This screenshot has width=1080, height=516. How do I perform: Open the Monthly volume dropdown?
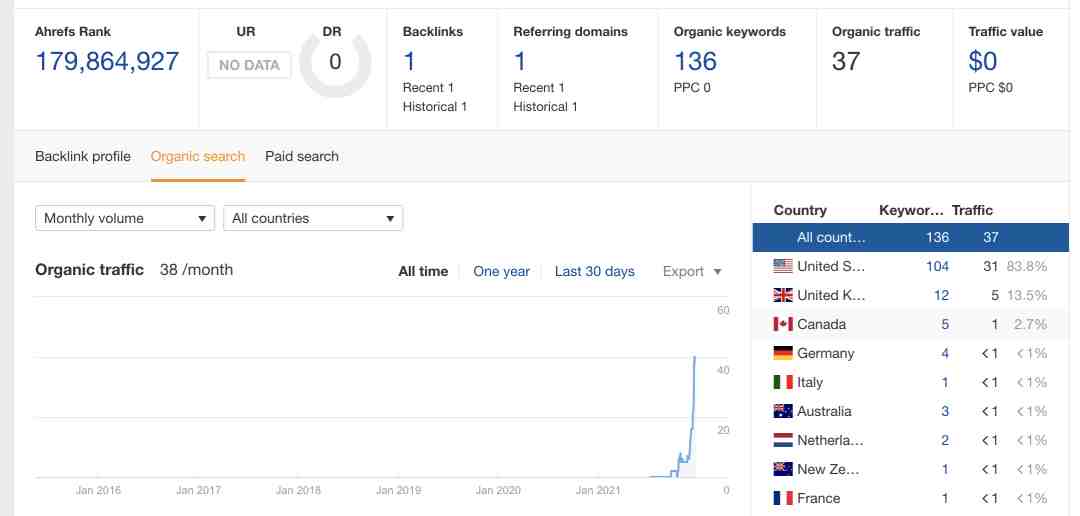[125, 218]
